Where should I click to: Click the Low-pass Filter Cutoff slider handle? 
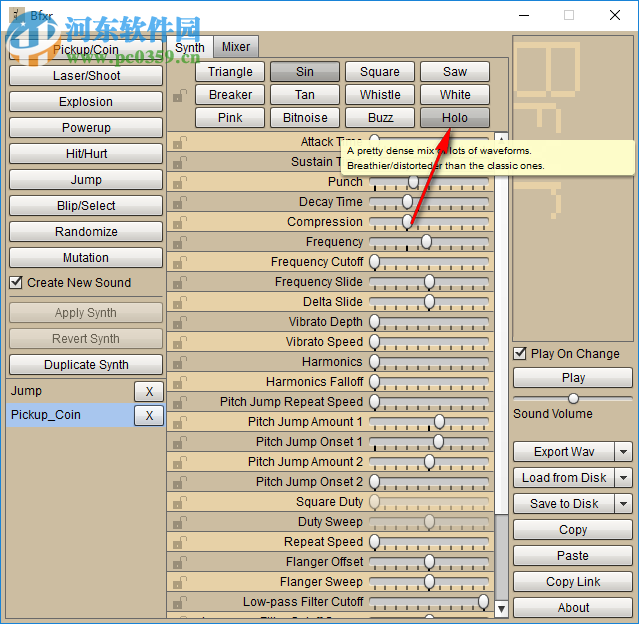click(483, 601)
